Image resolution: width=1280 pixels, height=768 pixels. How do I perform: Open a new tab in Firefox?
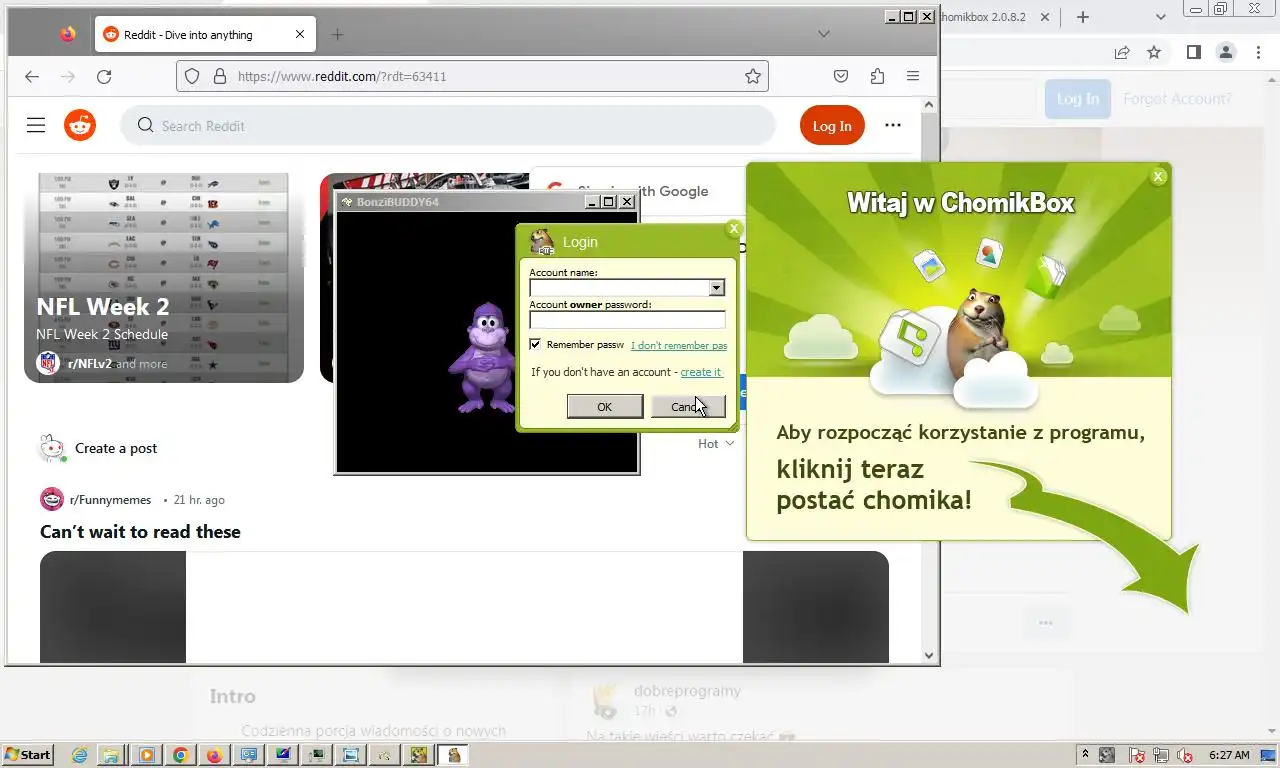pyautogui.click(x=337, y=34)
